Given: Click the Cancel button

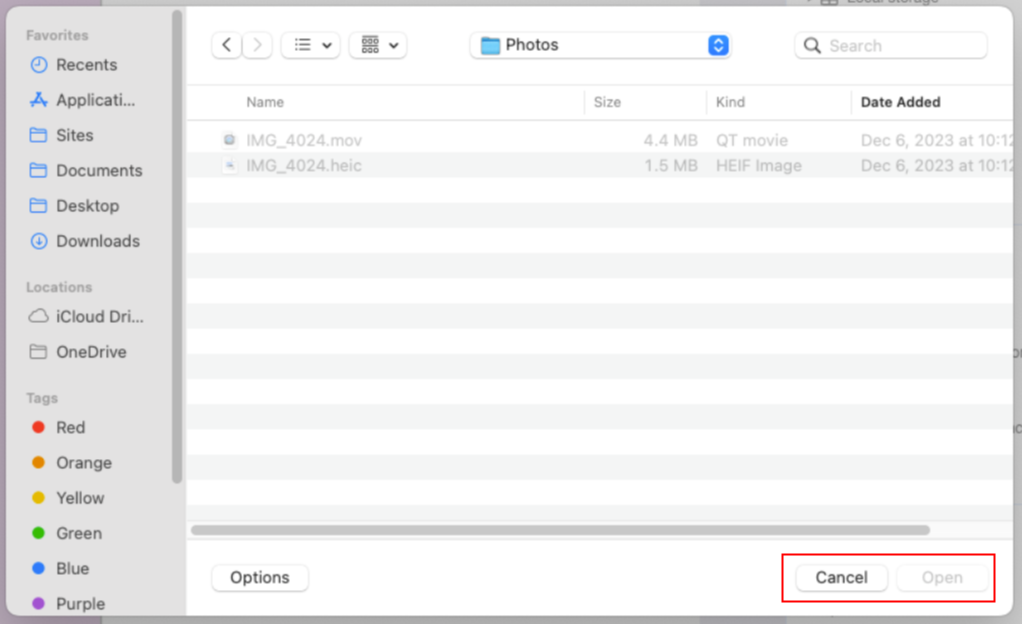Looking at the screenshot, I should [841, 578].
